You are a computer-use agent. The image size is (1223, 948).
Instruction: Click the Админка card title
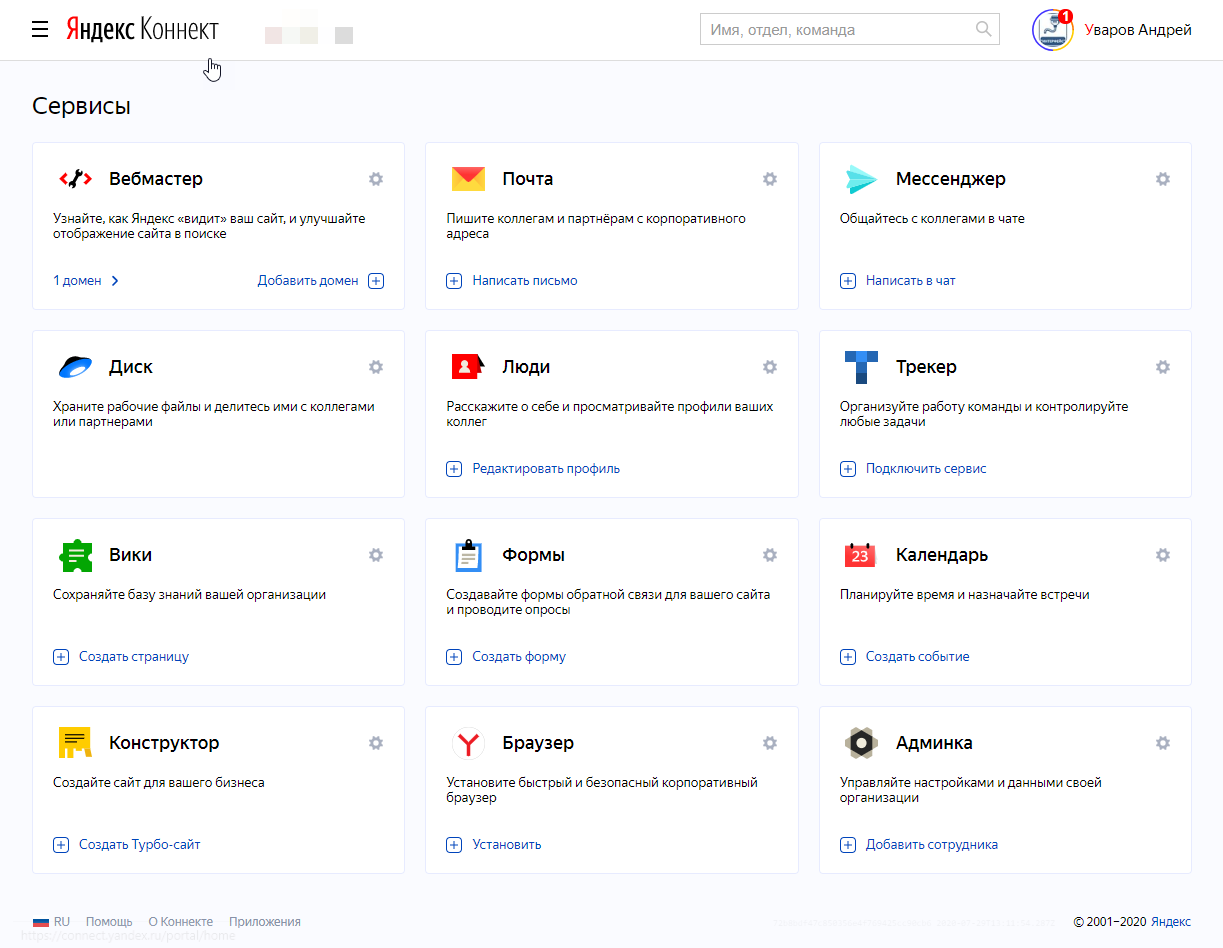[934, 743]
